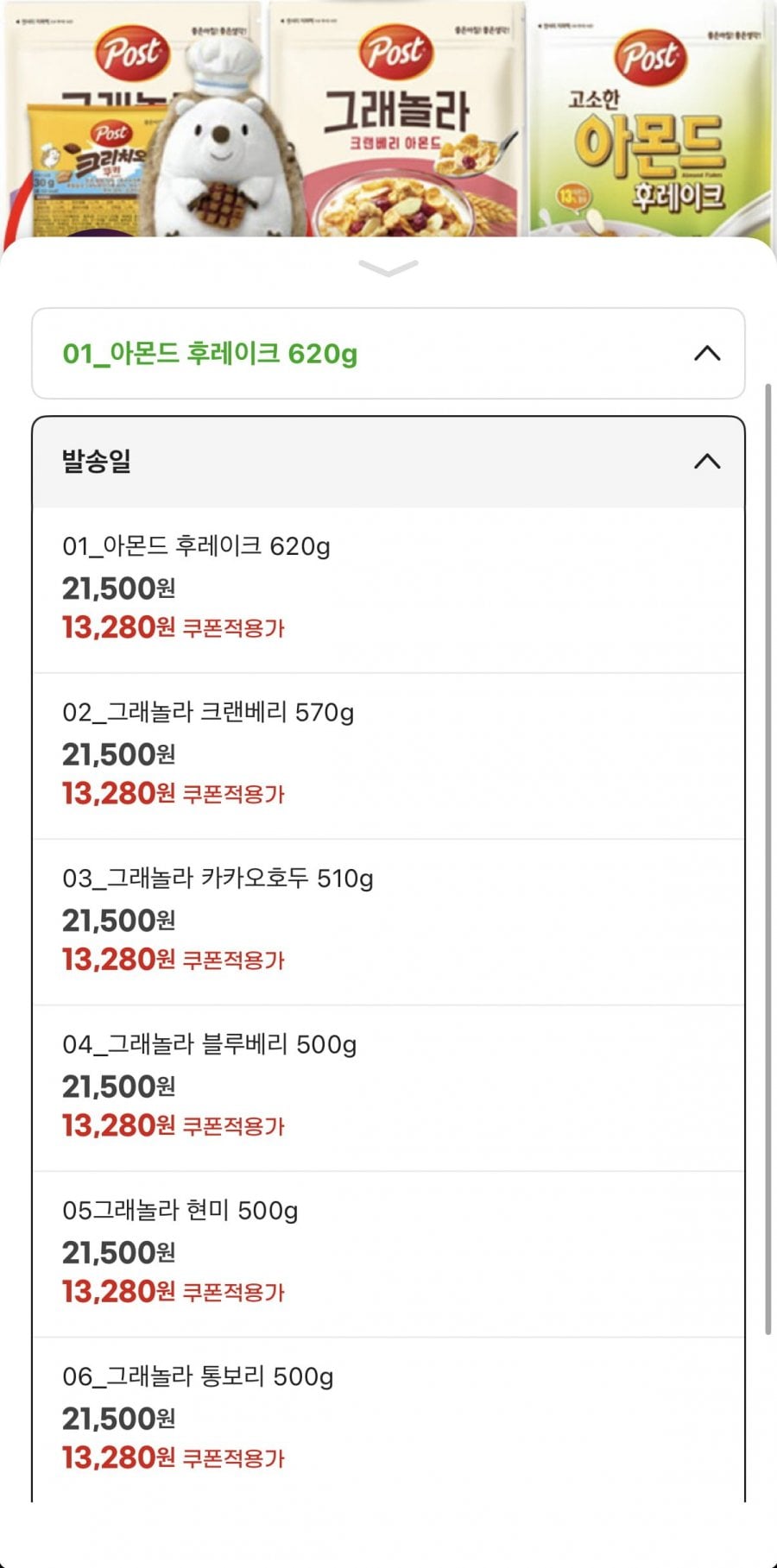Collapse the 01_아몬드 후레이크 620g selector chevron
Image resolution: width=777 pixels, height=1568 pixels.
point(706,353)
